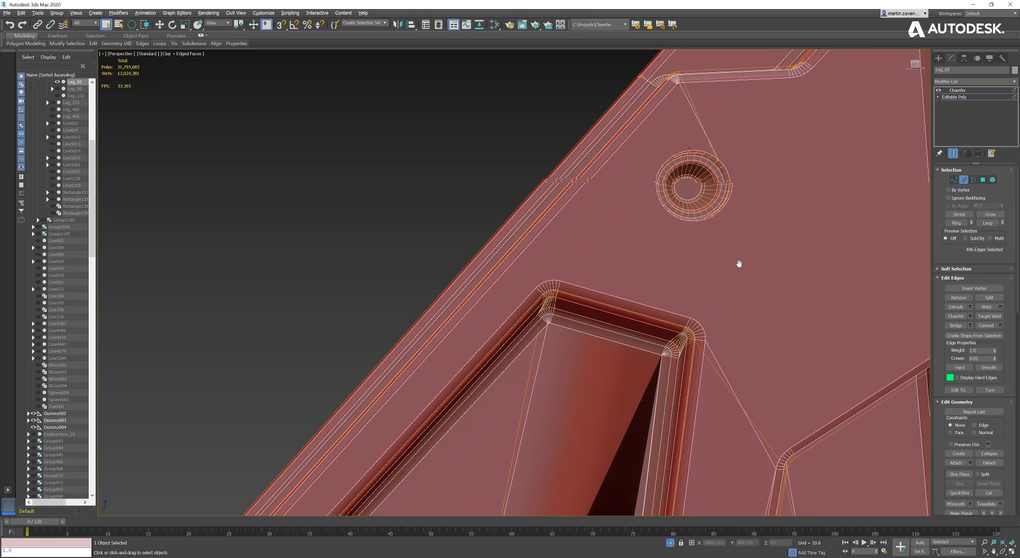Open the Modifier List dropdown
1020x558 pixels.
[x=975, y=81]
